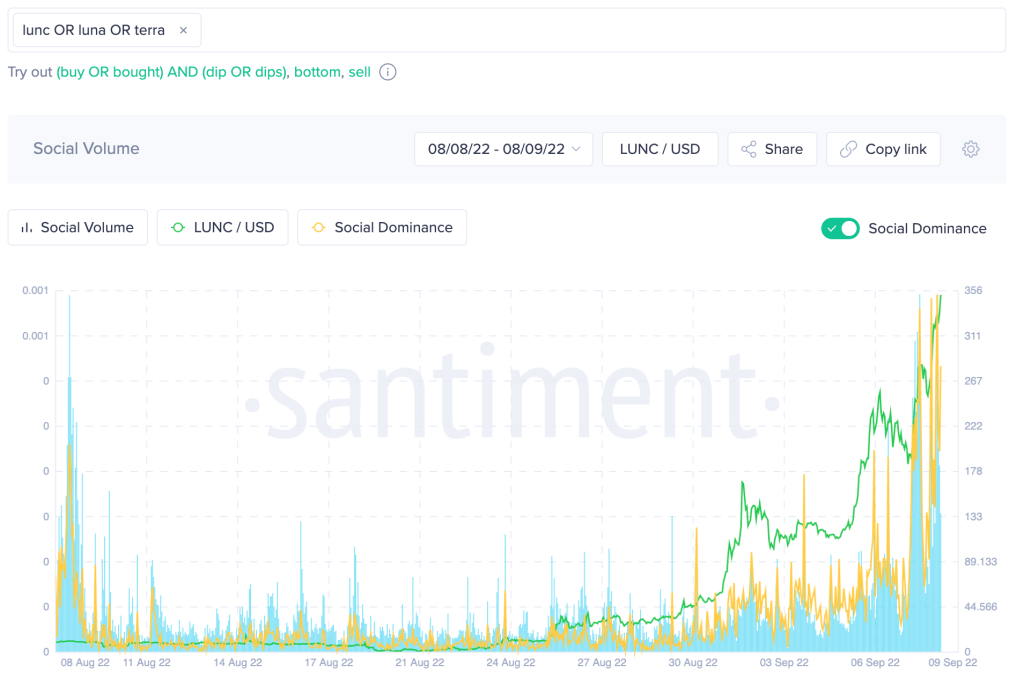
Task: Click the Share button
Action: pos(772,149)
